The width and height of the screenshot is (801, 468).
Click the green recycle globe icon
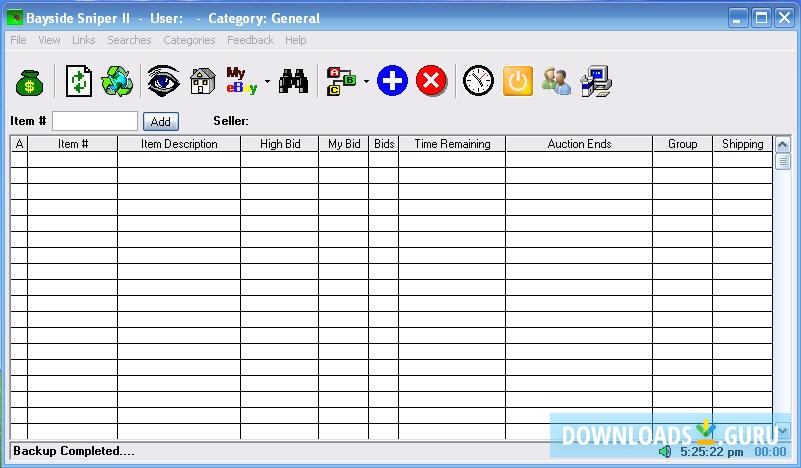tap(117, 81)
